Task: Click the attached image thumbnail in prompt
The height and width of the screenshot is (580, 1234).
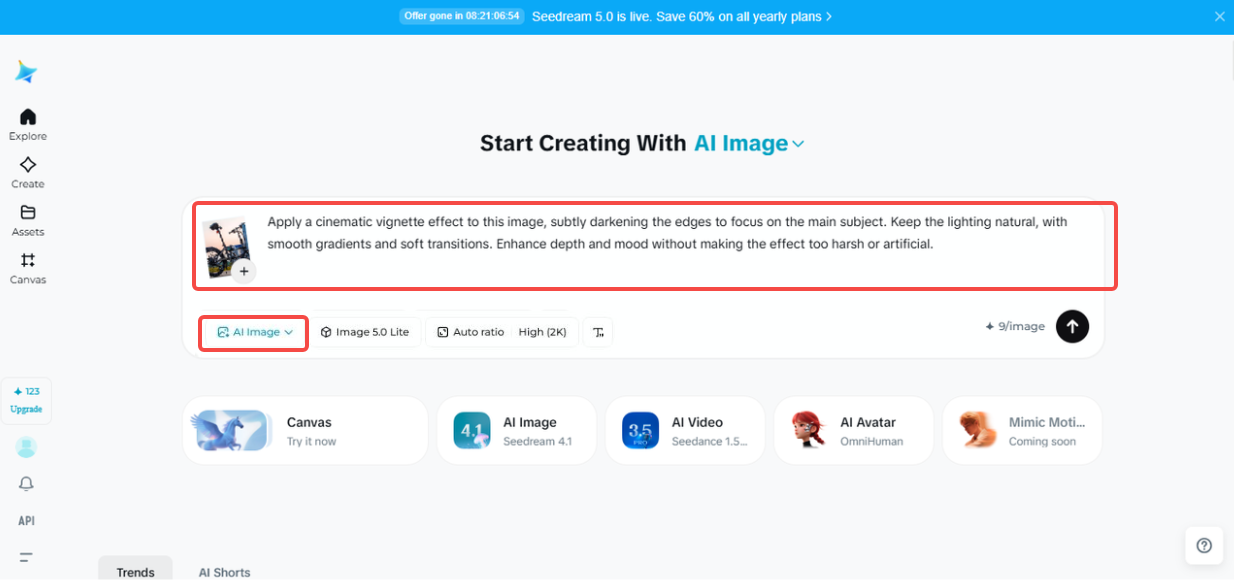Action: [x=228, y=245]
